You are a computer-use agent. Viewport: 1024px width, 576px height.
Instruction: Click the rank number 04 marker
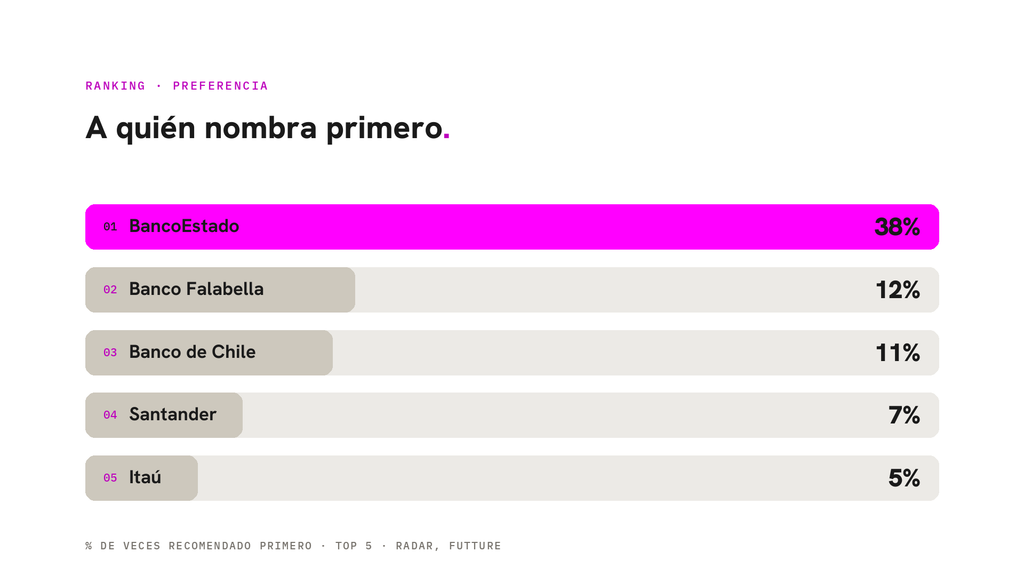point(110,415)
